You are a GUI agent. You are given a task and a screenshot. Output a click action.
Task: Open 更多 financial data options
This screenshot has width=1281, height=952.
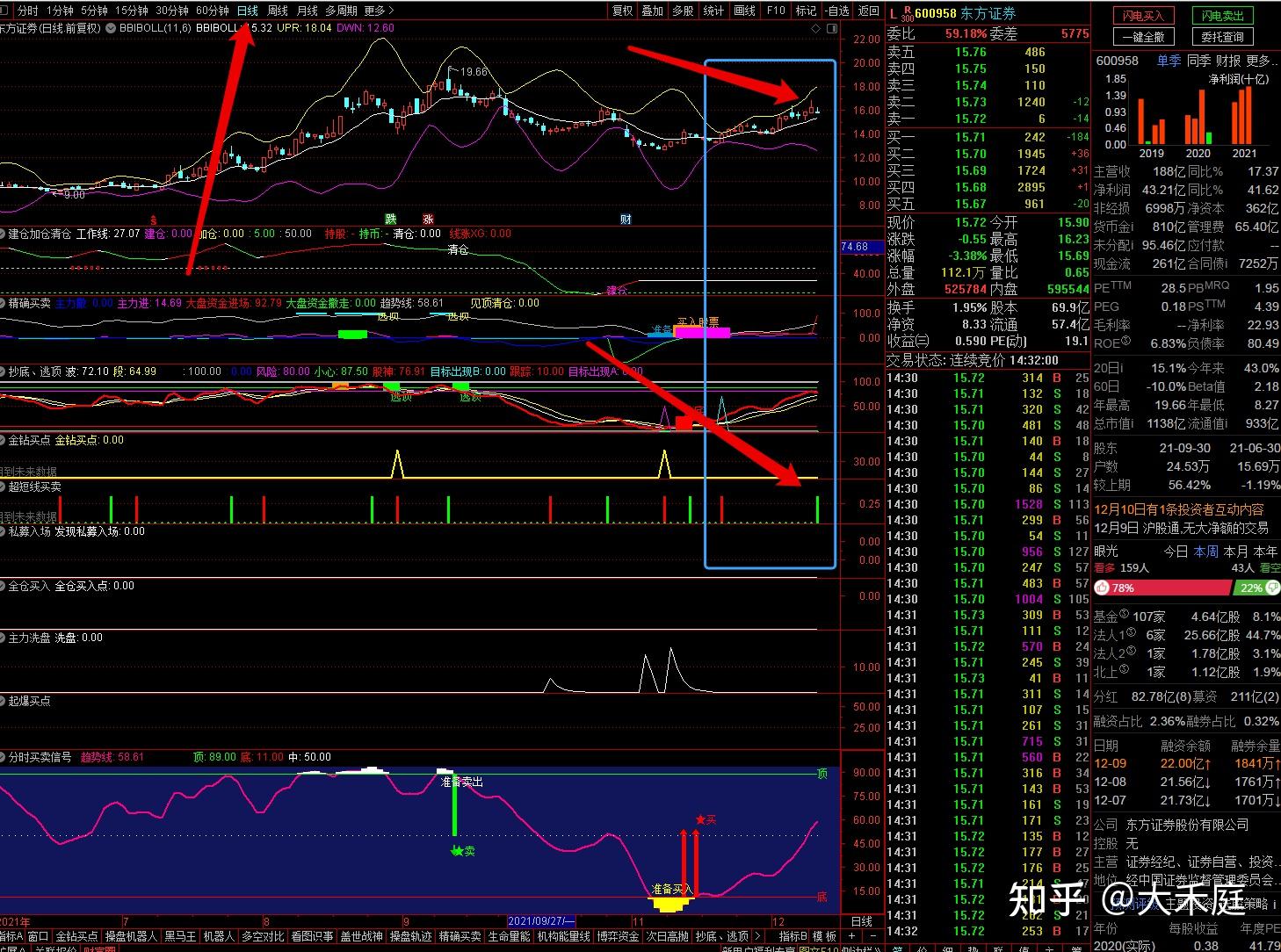pyautogui.click(x=1261, y=61)
